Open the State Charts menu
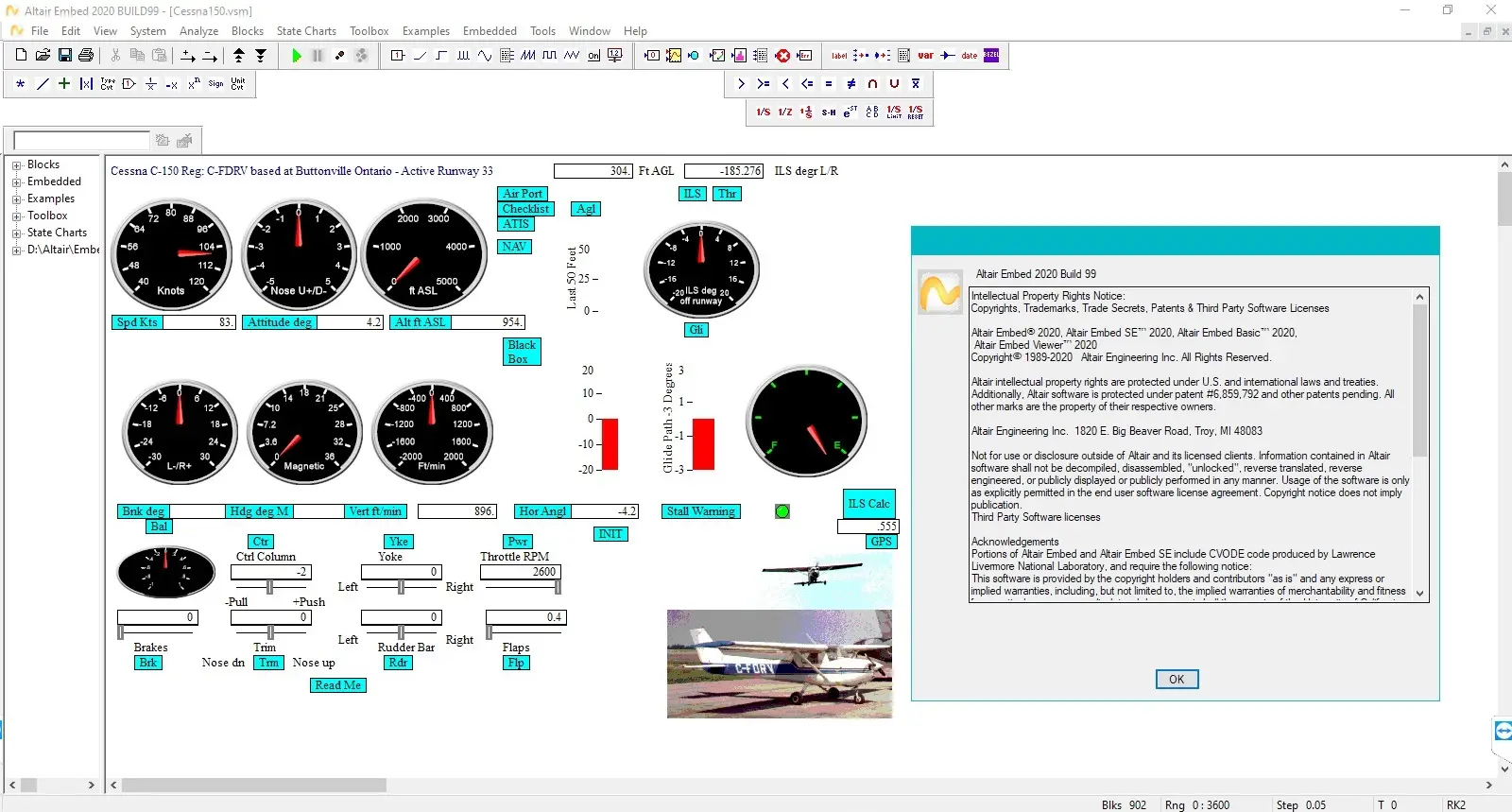 [x=306, y=31]
